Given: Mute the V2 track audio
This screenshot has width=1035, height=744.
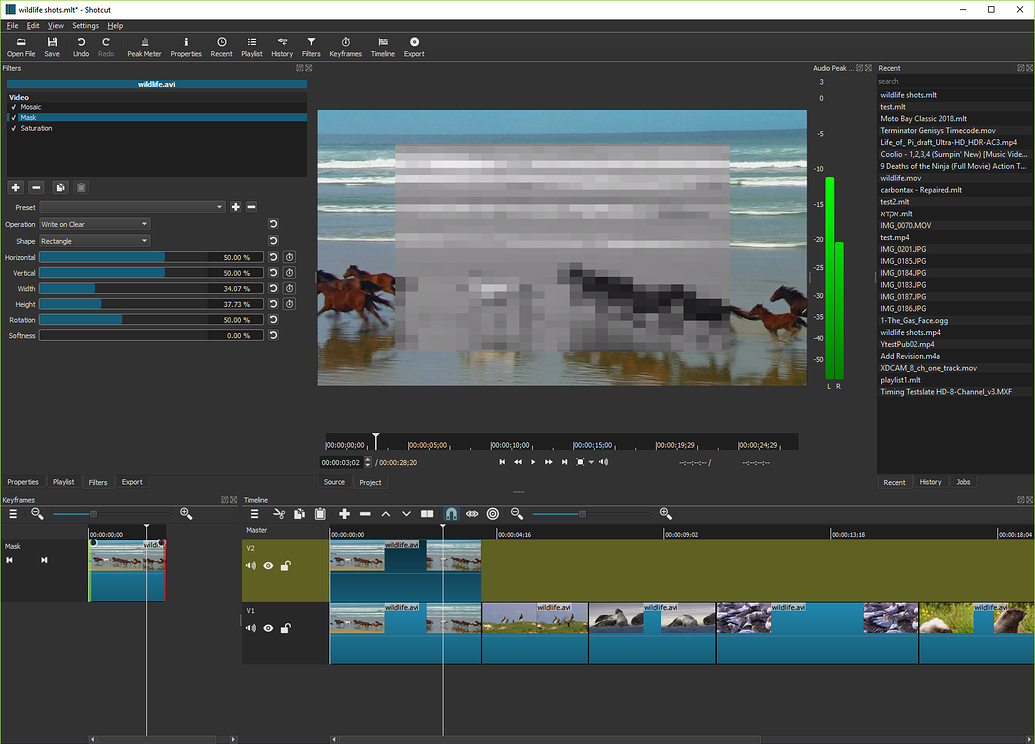Looking at the screenshot, I should tap(251, 566).
